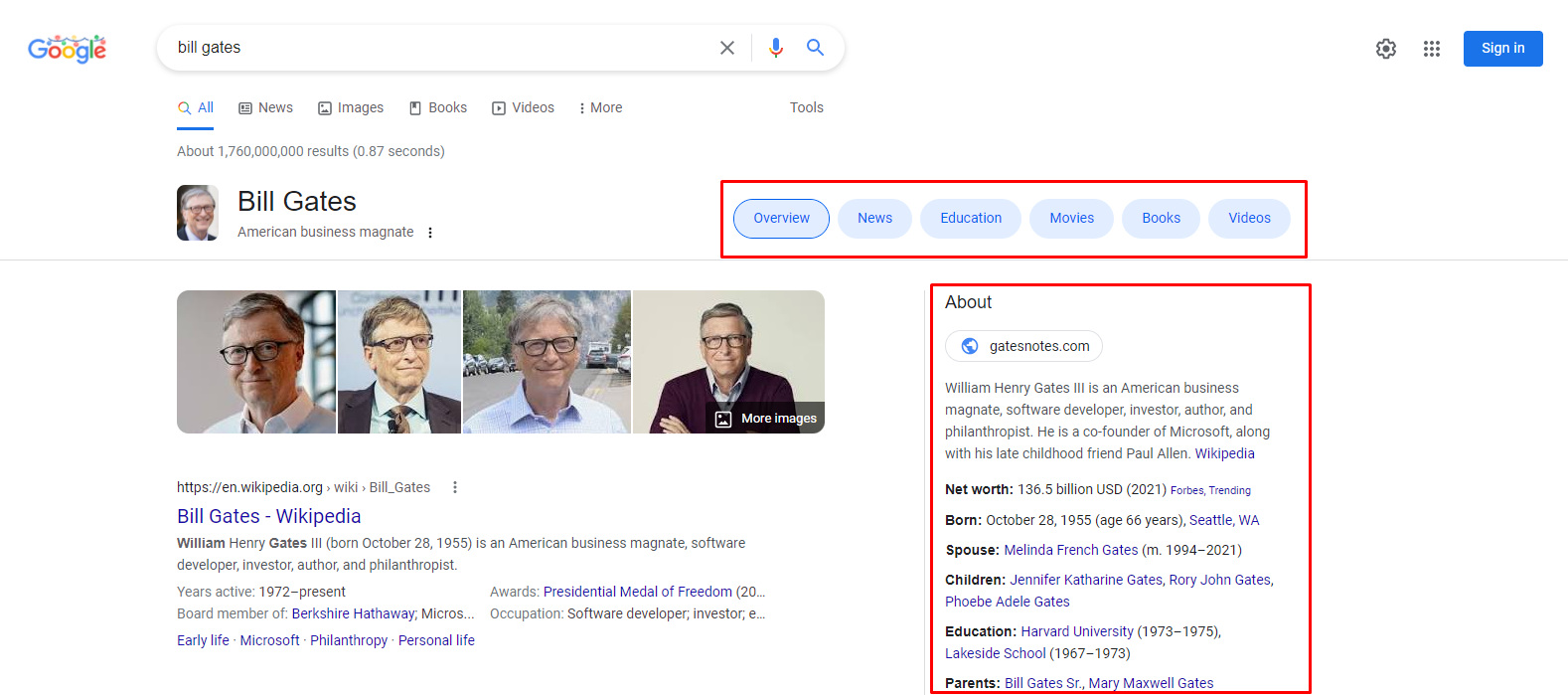Click the Sign in button
Image resolution: width=1568 pixels, height=695 pixels.
pyautogui.click(x=1502, y=49)
